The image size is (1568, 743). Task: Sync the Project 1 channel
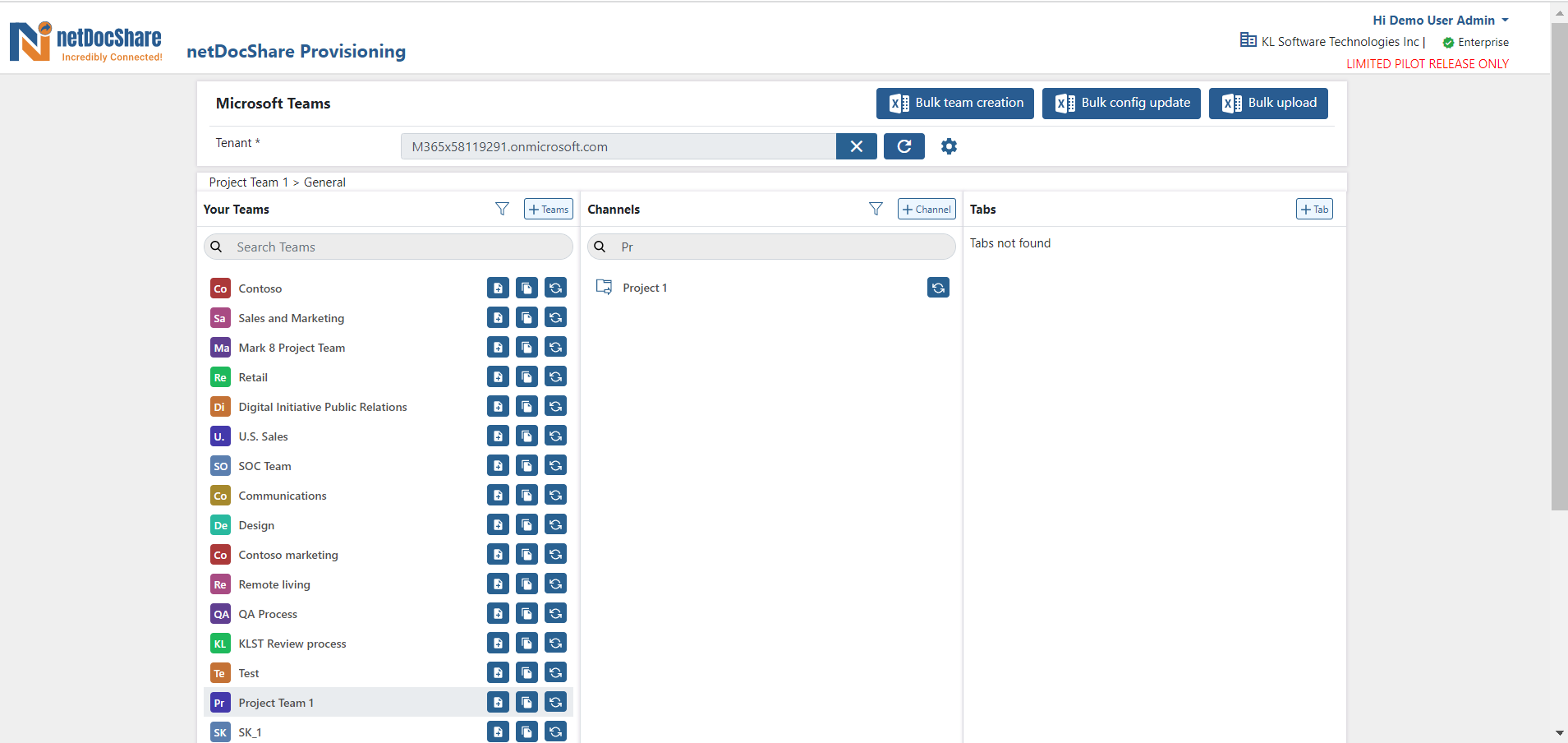[938, 287]
